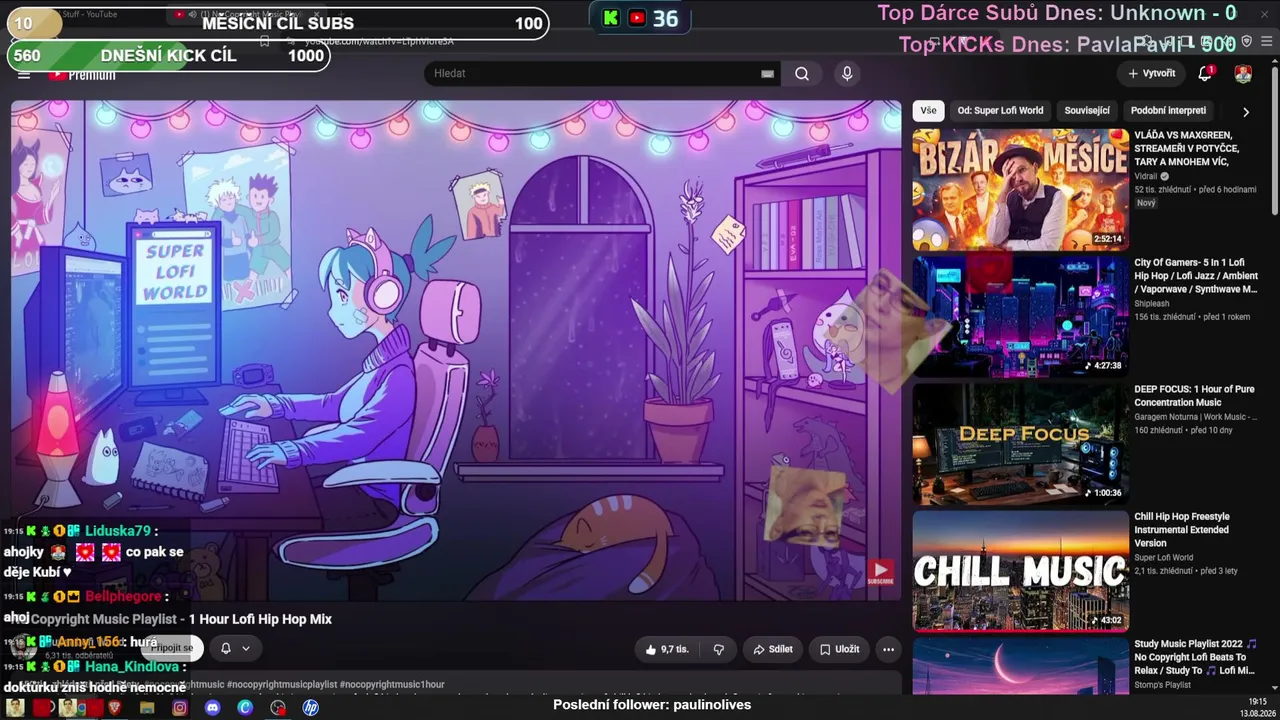The width and height of the screenshot is (1280, 720).
Task: Go to YouTube Premium home via logo
Action: click(82, 74)
